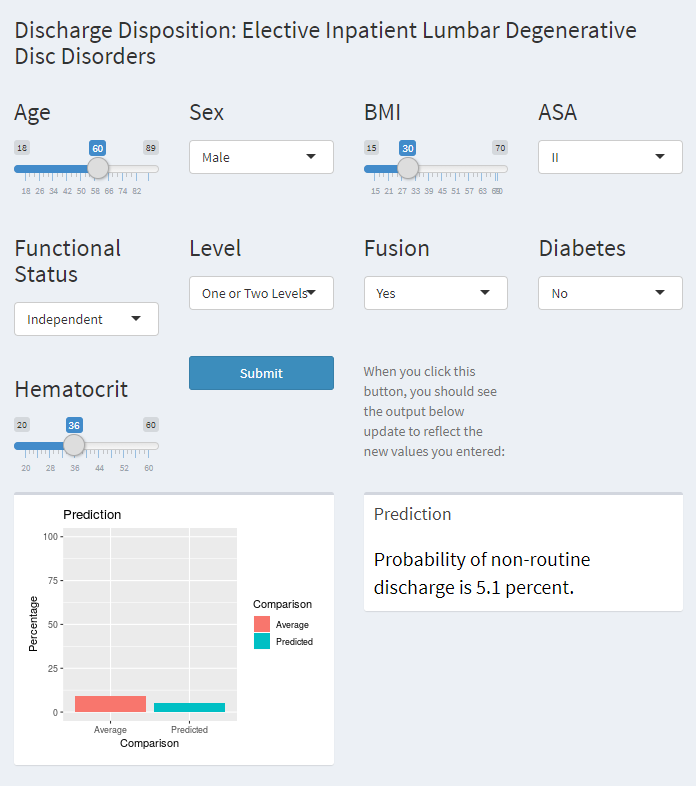Image resolution: width=696 pixels, height=786 pixels.
Task: Click the red Average bar in chart
Action: pos(110,704)
